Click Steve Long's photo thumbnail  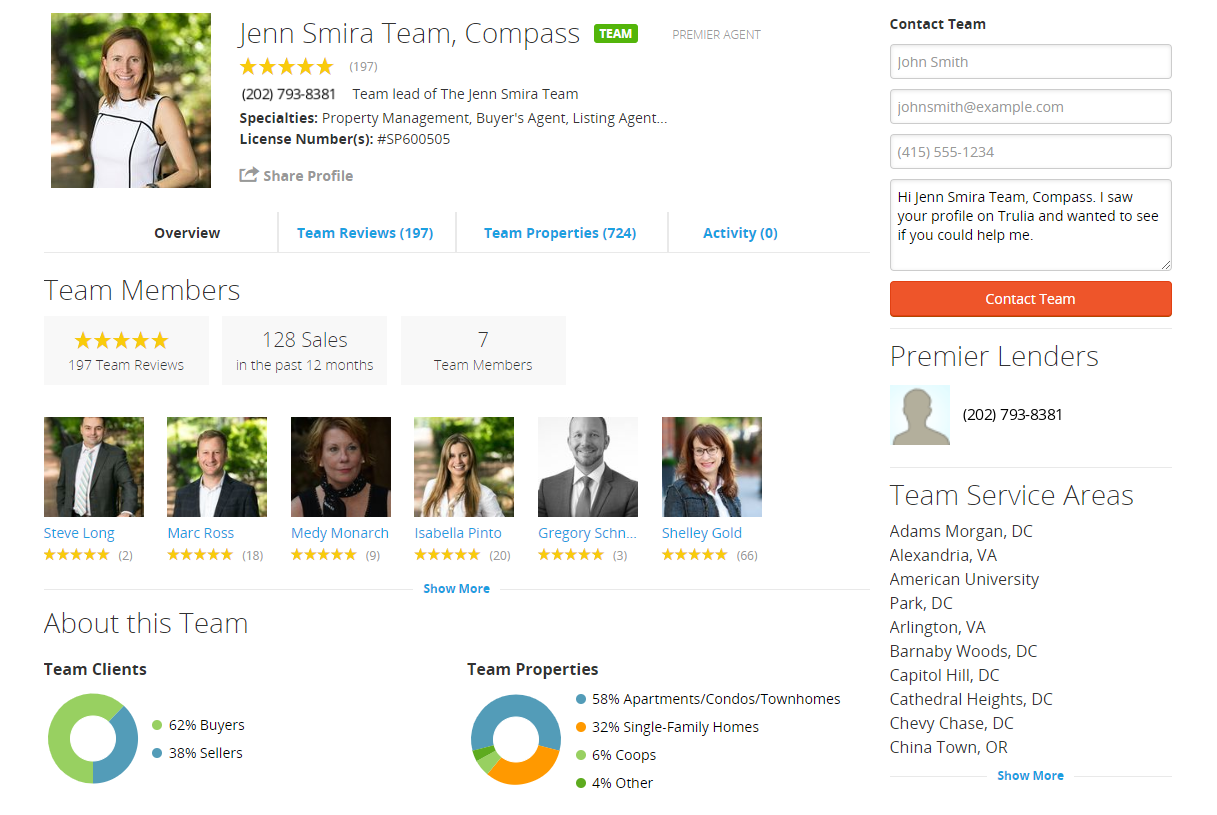(94, 467)
